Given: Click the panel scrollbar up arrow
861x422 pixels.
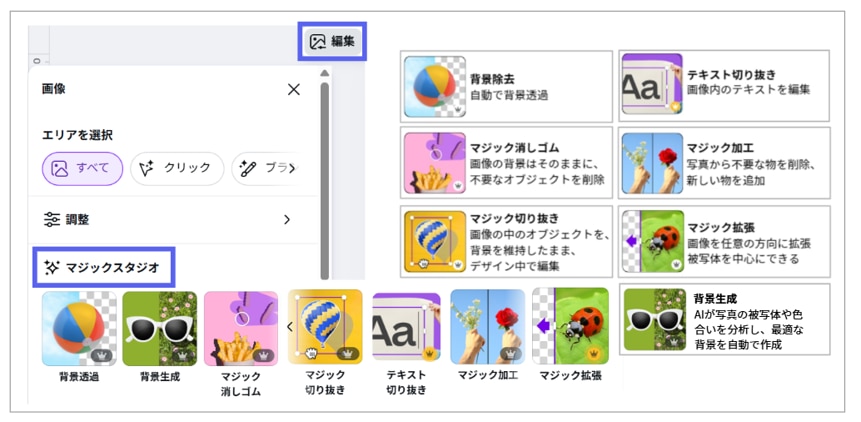Looking at the screenshot, I should [x=325, y=73].
